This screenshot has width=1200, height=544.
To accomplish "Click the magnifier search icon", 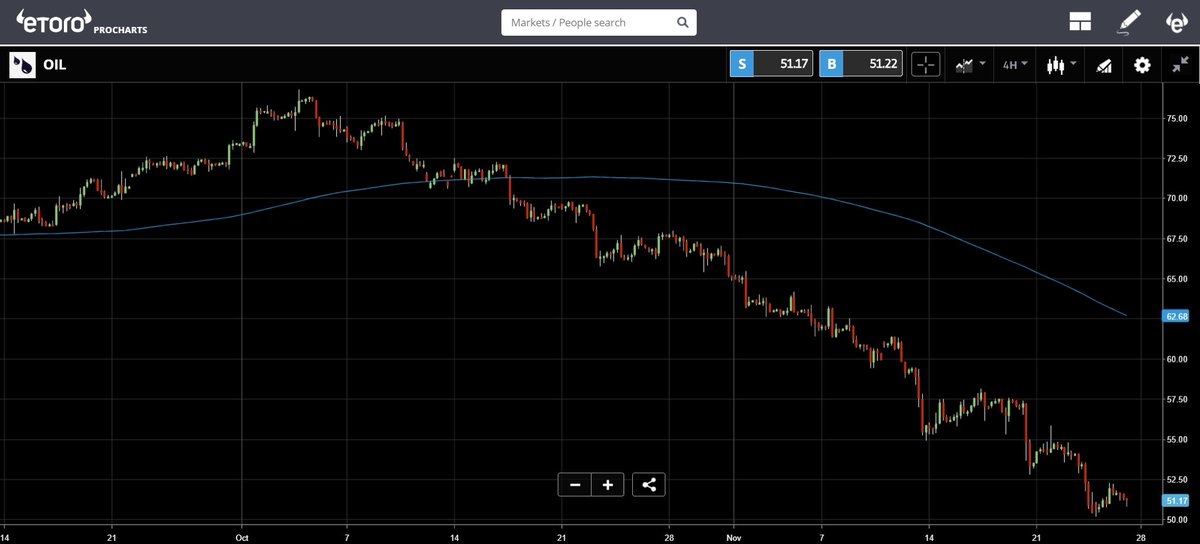I will [x=682, y=22].
